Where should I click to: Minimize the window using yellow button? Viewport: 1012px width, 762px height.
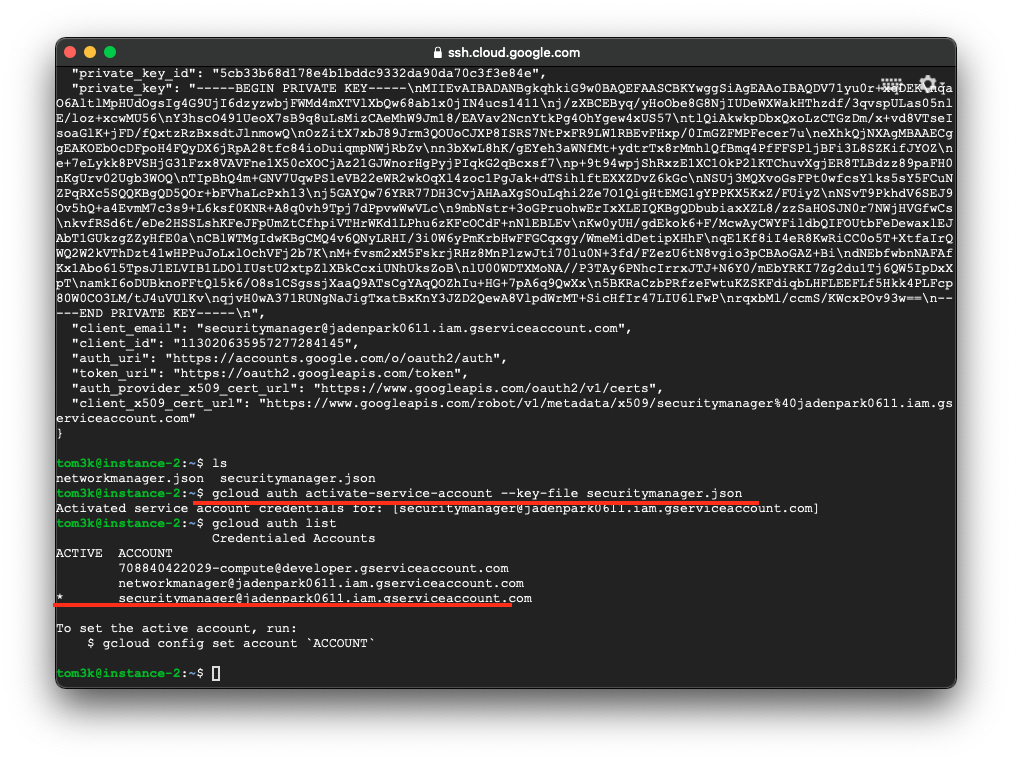[90, 52]
